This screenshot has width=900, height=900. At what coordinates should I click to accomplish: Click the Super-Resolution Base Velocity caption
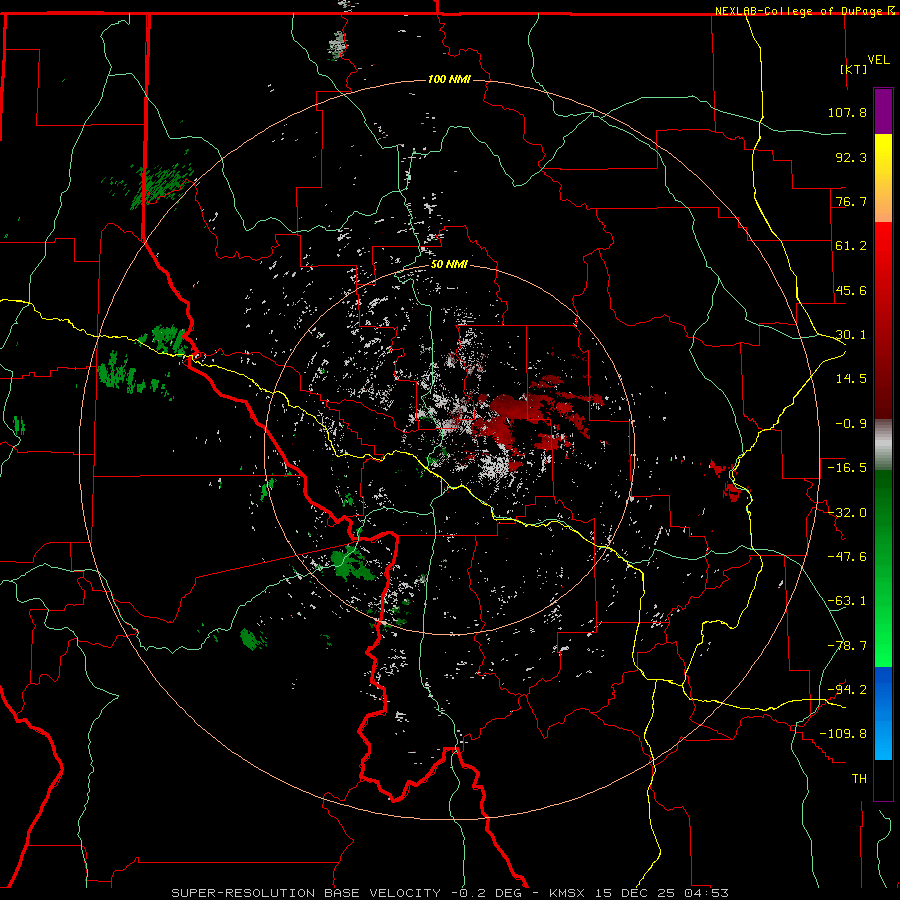450,893
